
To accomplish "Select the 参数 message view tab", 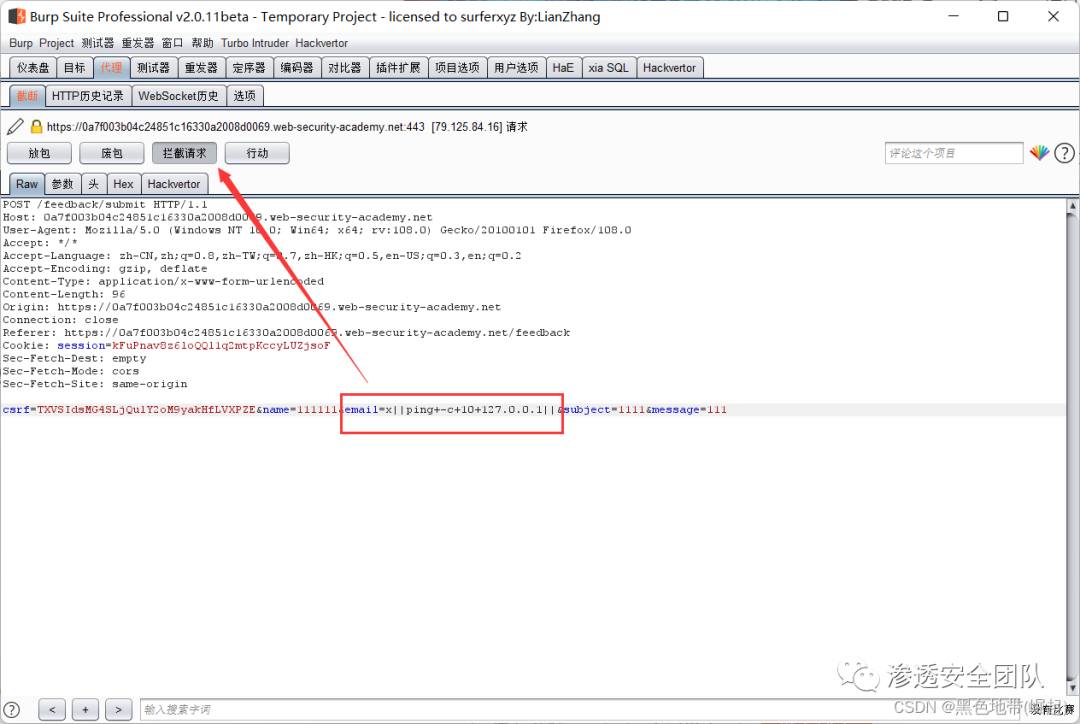I will [63, 184].
